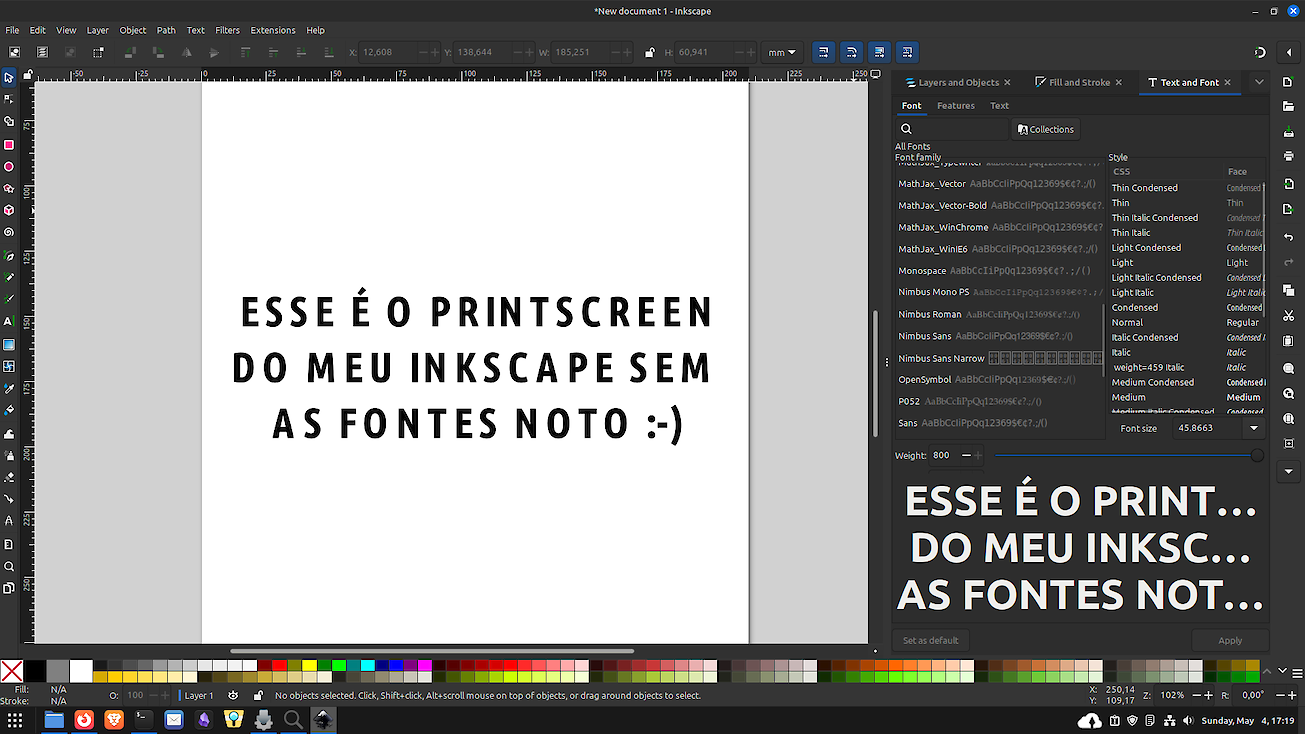Viewport: 1305px width, 734px height.
Task: Select the Mesh gradient tool
Action: click(9, 366)
